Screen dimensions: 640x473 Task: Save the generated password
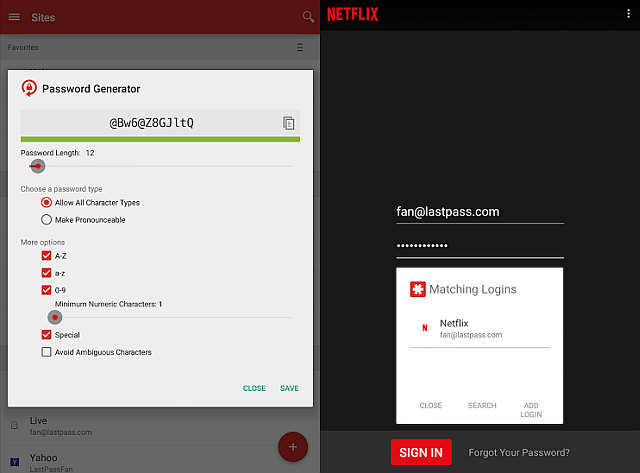[289, 388]
